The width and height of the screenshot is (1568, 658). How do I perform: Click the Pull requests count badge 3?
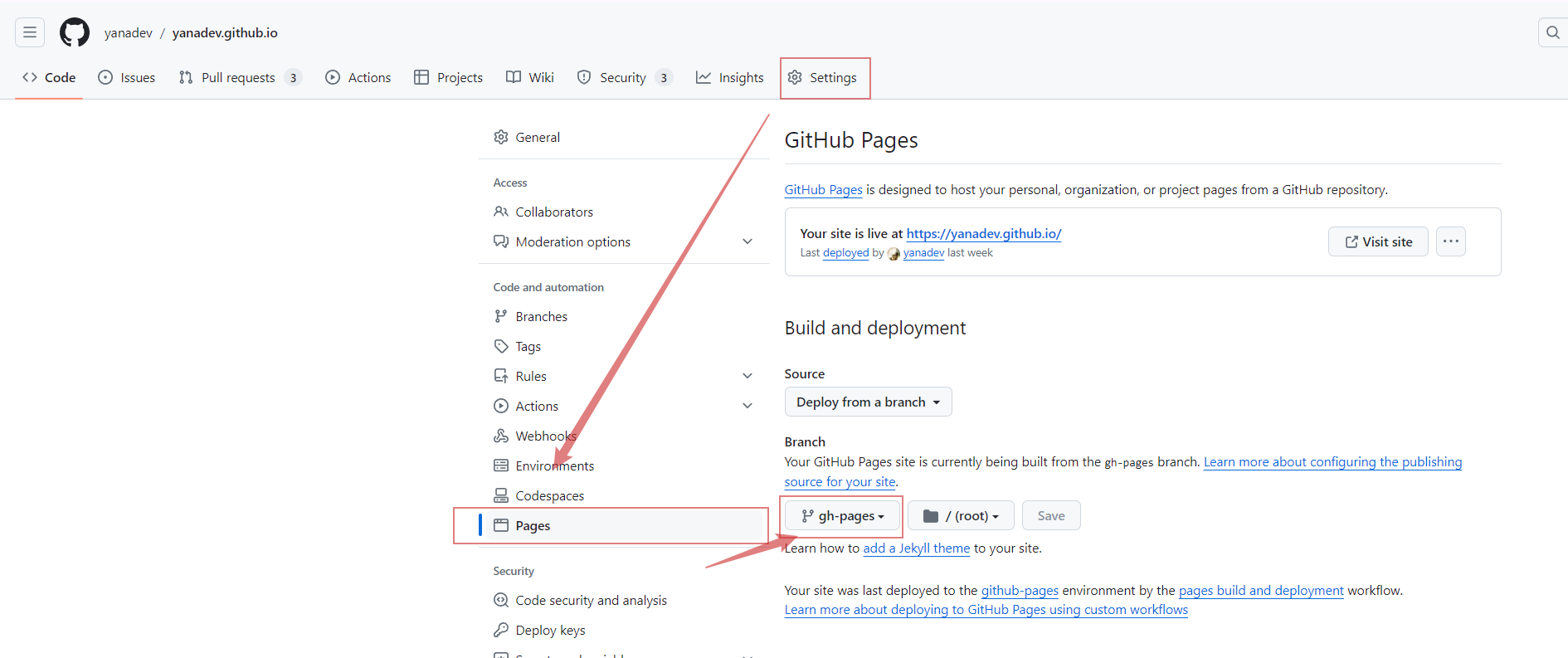(x=293, y=77)
